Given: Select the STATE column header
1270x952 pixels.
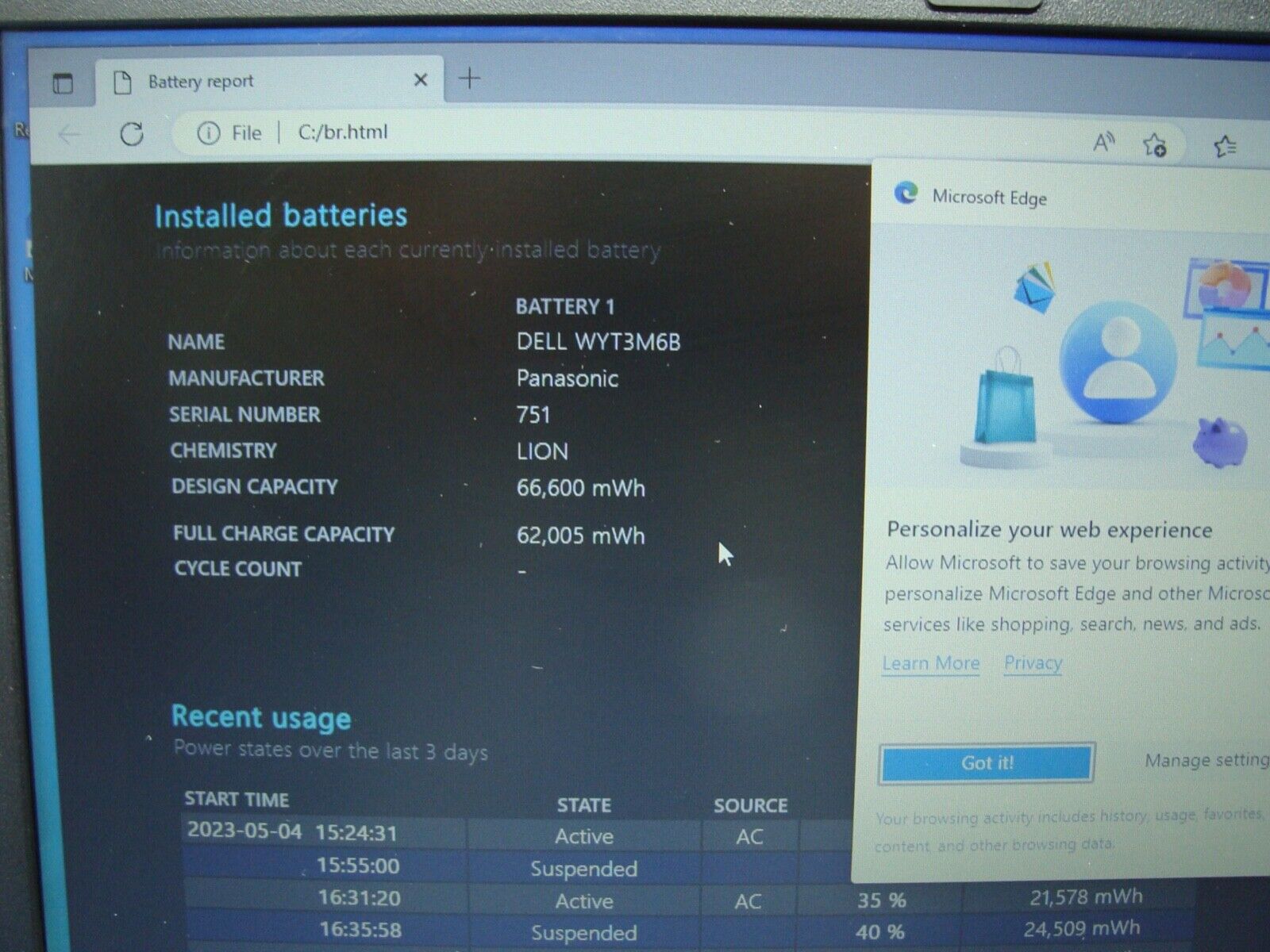Looking at the screenshot, I should tap(583, 805).
